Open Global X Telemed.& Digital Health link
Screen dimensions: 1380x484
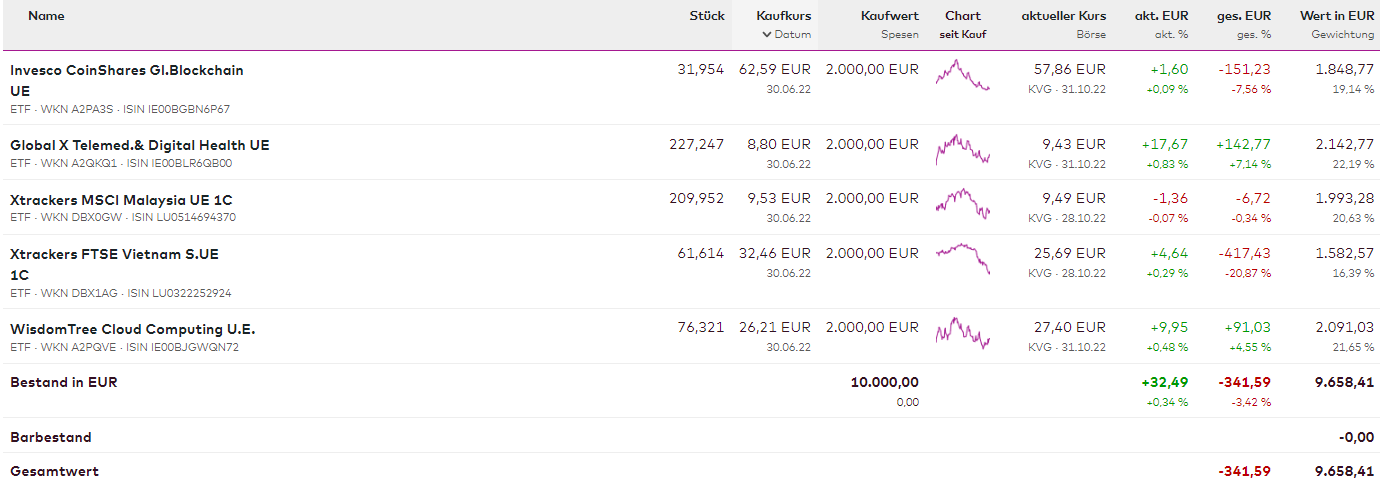tap(140, 145)
